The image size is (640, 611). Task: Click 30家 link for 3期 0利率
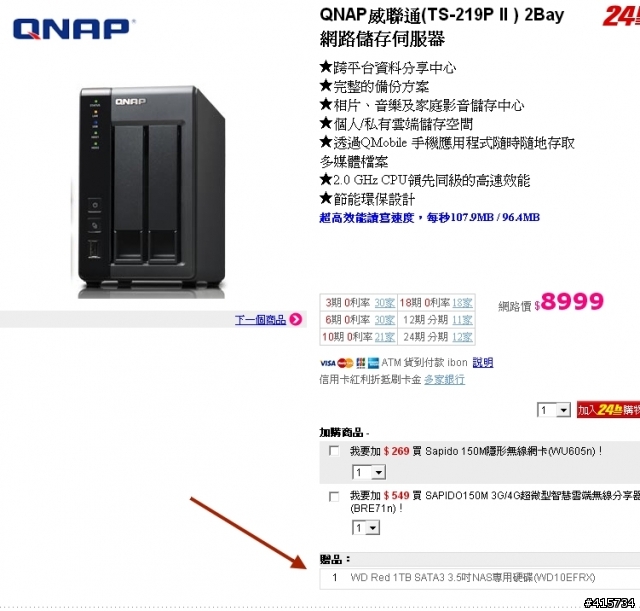click(x=384, y=303)
